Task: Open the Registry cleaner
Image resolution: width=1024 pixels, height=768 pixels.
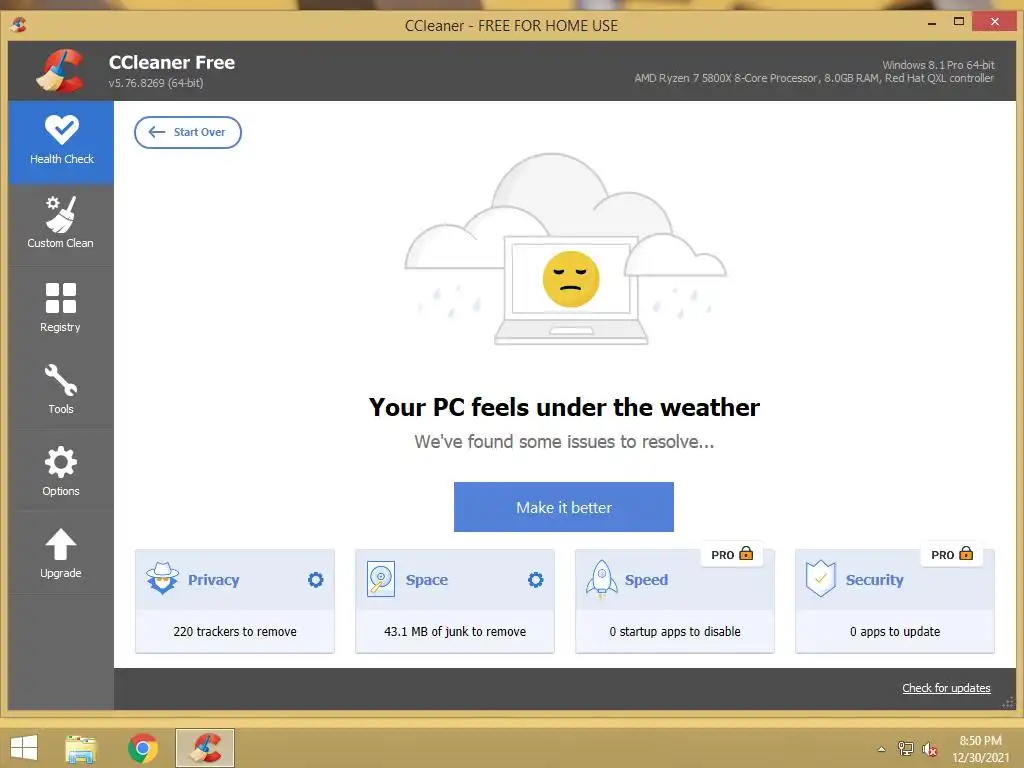Action: point(61,307)
